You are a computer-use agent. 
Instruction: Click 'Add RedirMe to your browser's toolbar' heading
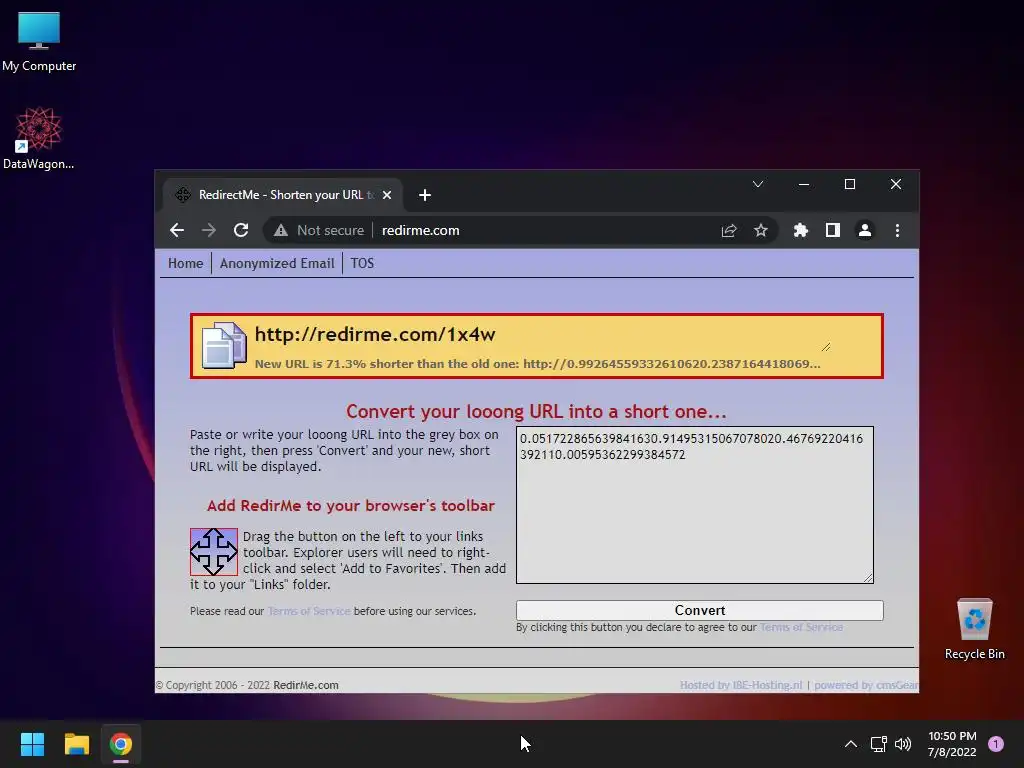click(351, 506)
